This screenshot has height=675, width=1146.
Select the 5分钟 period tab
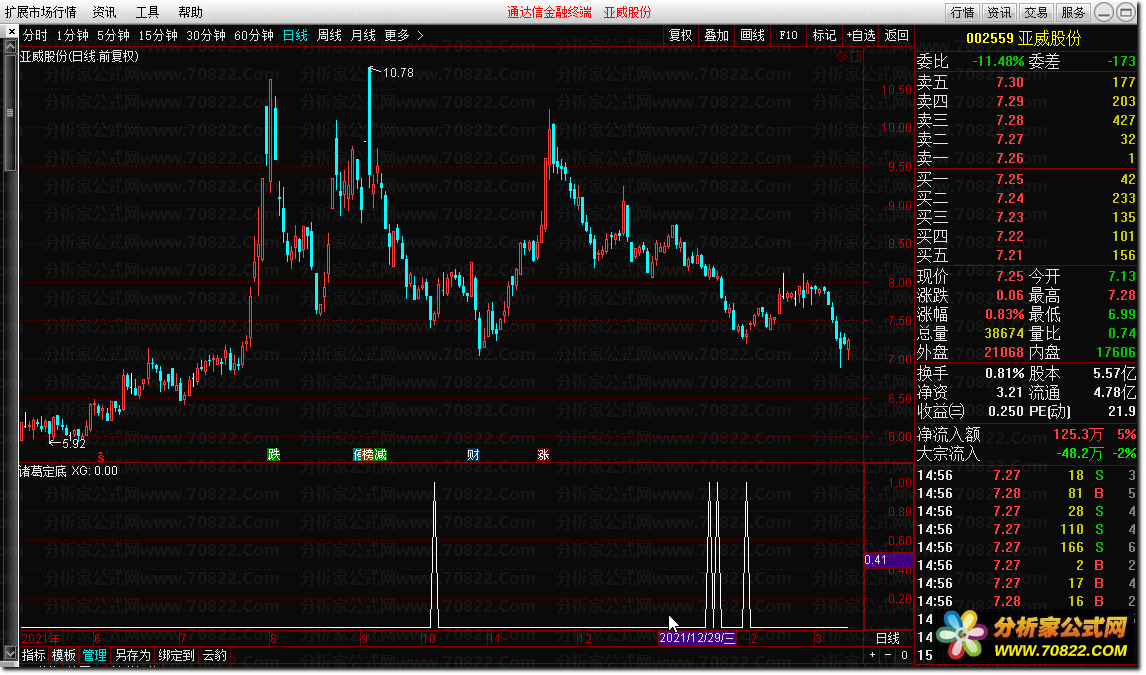click(113, 35)
